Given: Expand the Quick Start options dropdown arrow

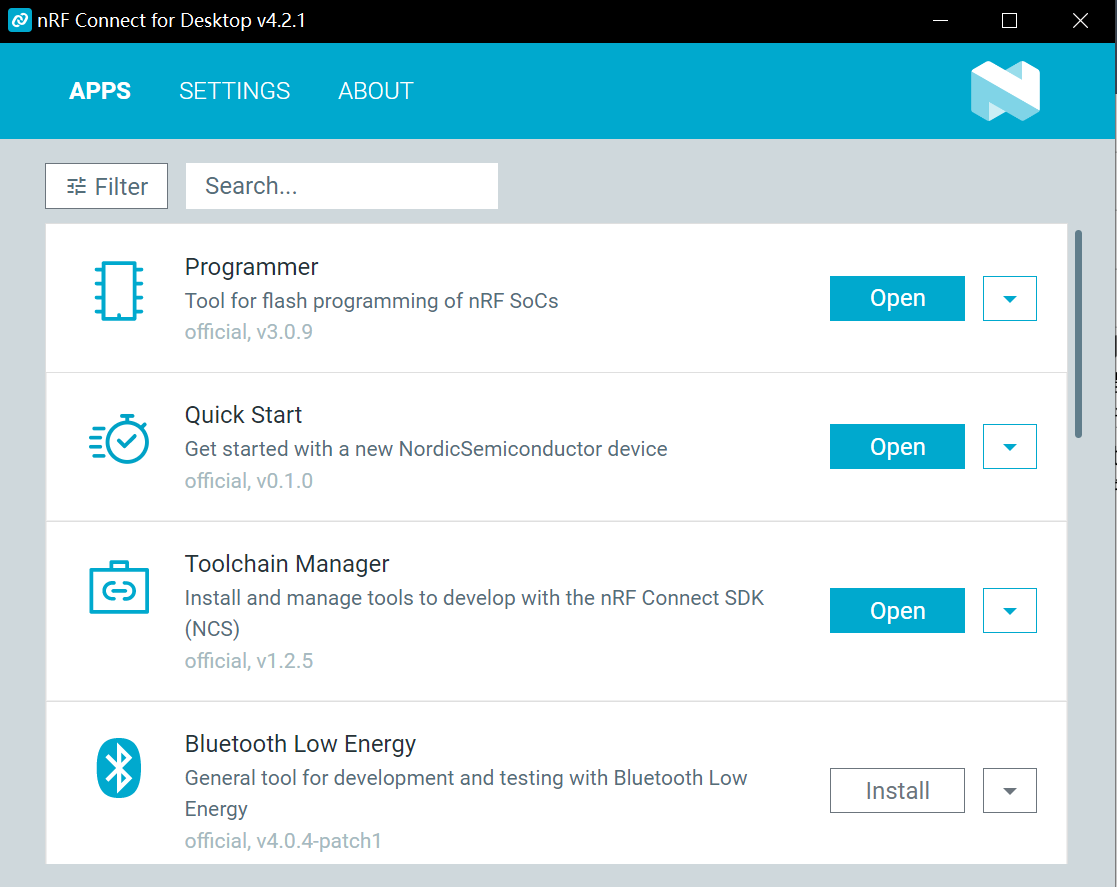Looking at the screenshot, I should point(1009,447).
